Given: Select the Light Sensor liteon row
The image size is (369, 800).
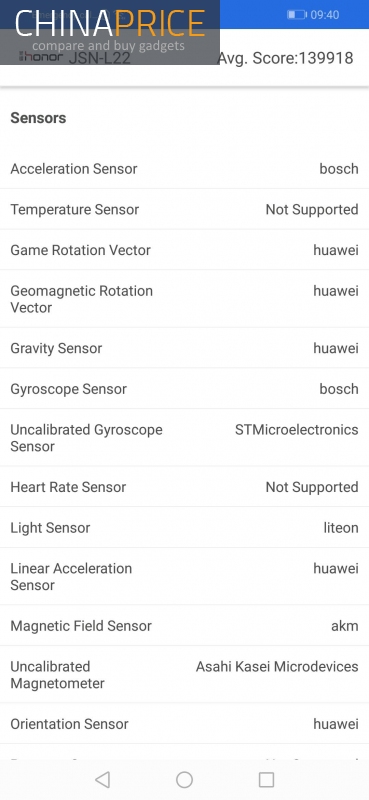Looking at the screenshot, I should 184,528.
